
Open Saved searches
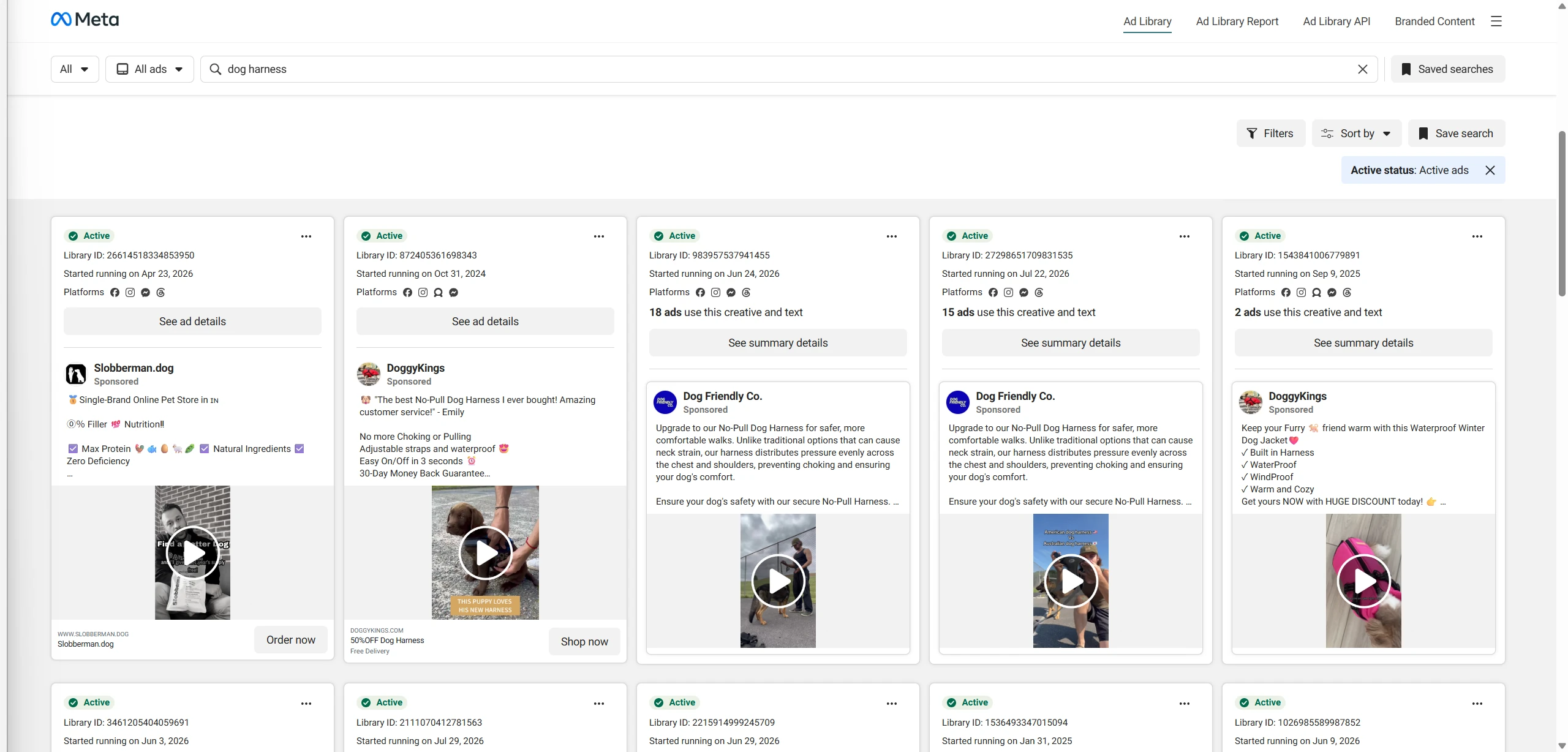click(1448, 69)
